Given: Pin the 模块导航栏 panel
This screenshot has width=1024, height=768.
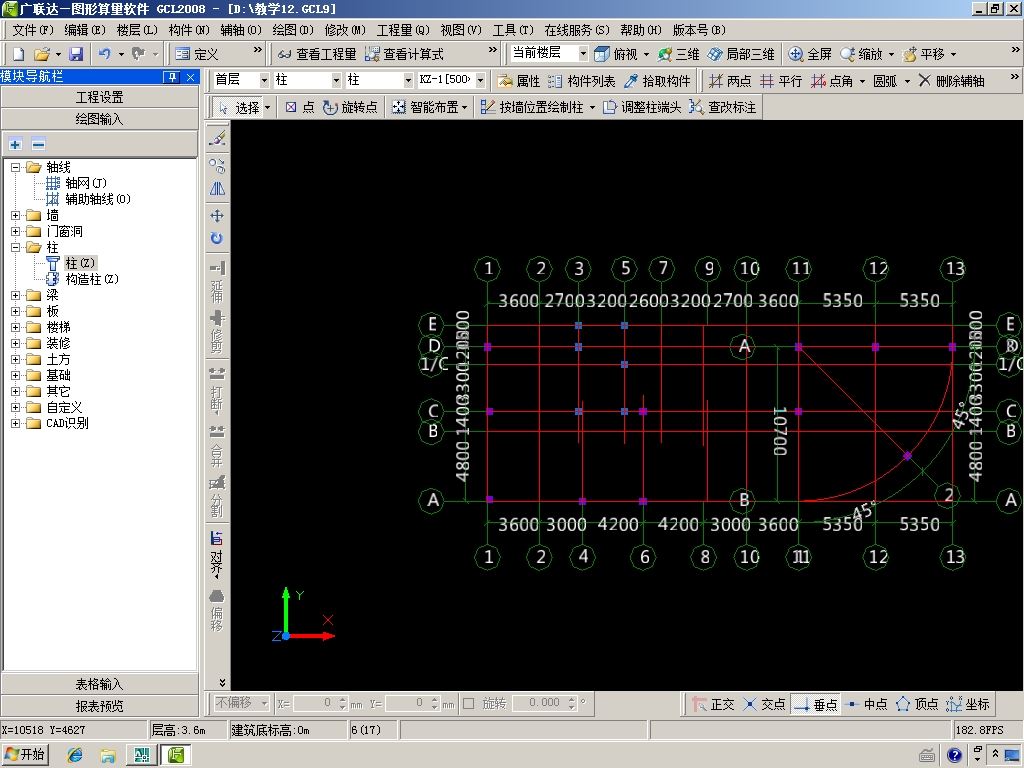Looking at the screenshot, I should (x=171, y=77).
